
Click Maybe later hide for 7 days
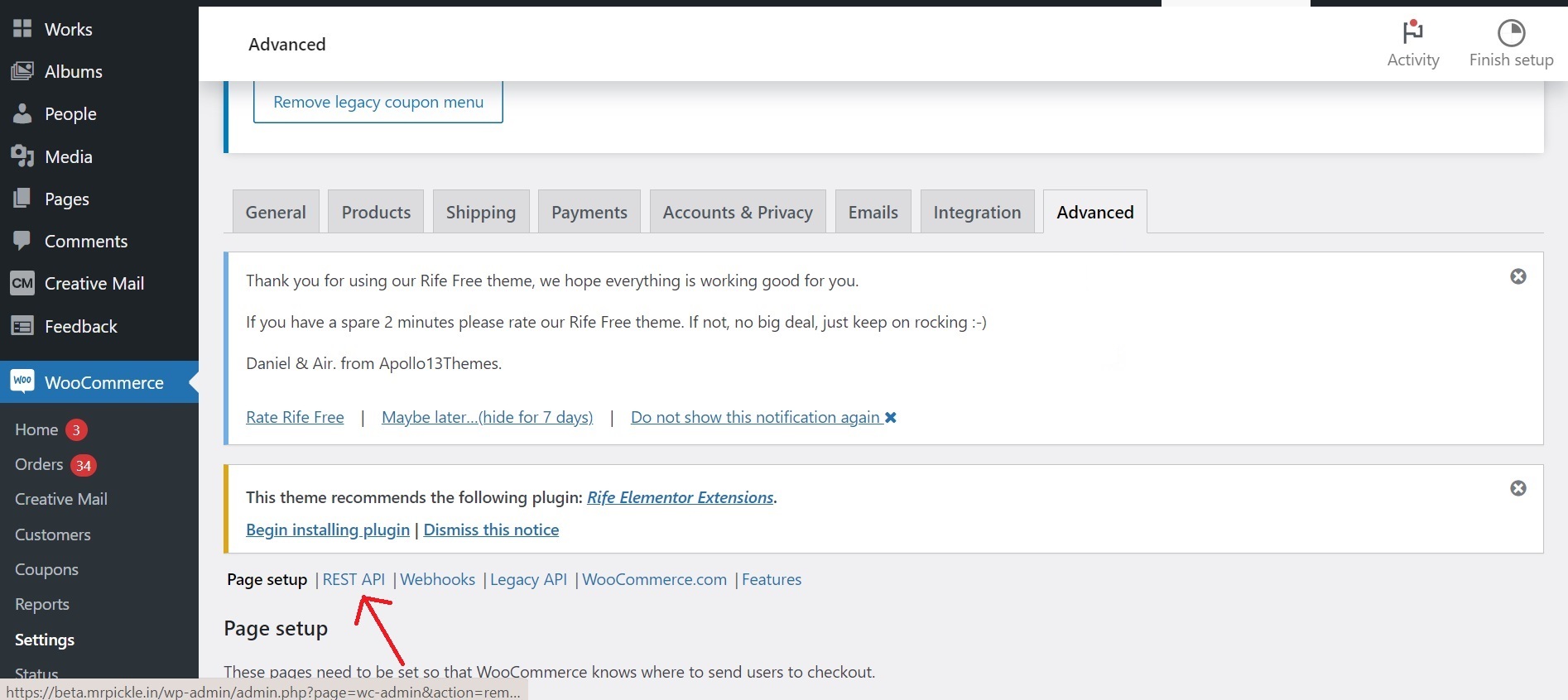point(487,417)
